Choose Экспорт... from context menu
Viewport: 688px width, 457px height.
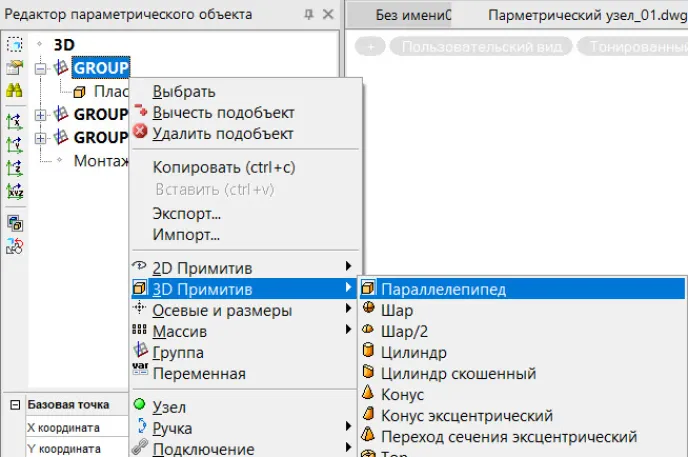(x=186, y=213)
